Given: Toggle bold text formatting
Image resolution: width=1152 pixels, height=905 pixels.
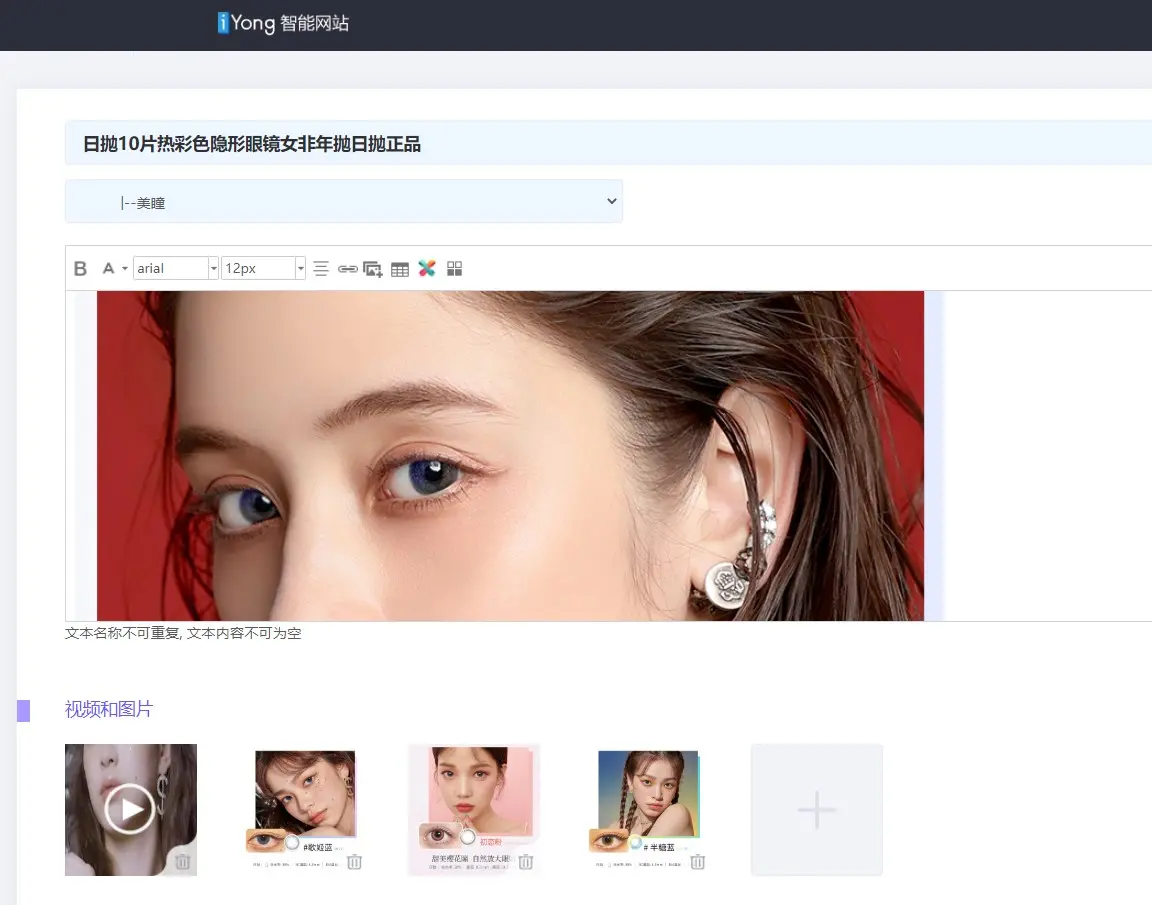Looking at the screenshot, I should pos(80,268).
